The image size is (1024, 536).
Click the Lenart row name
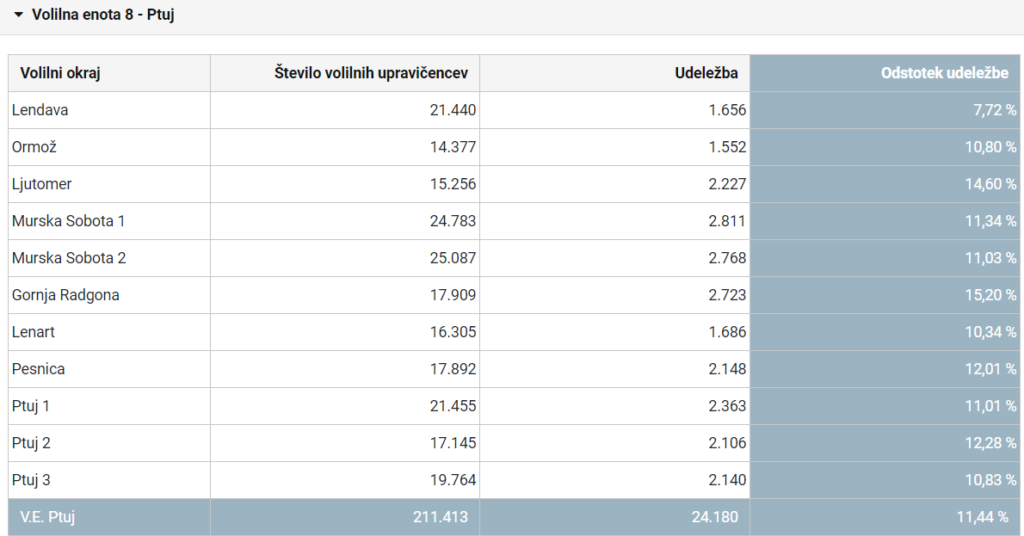pyautogui.click(x=33, y=332)
